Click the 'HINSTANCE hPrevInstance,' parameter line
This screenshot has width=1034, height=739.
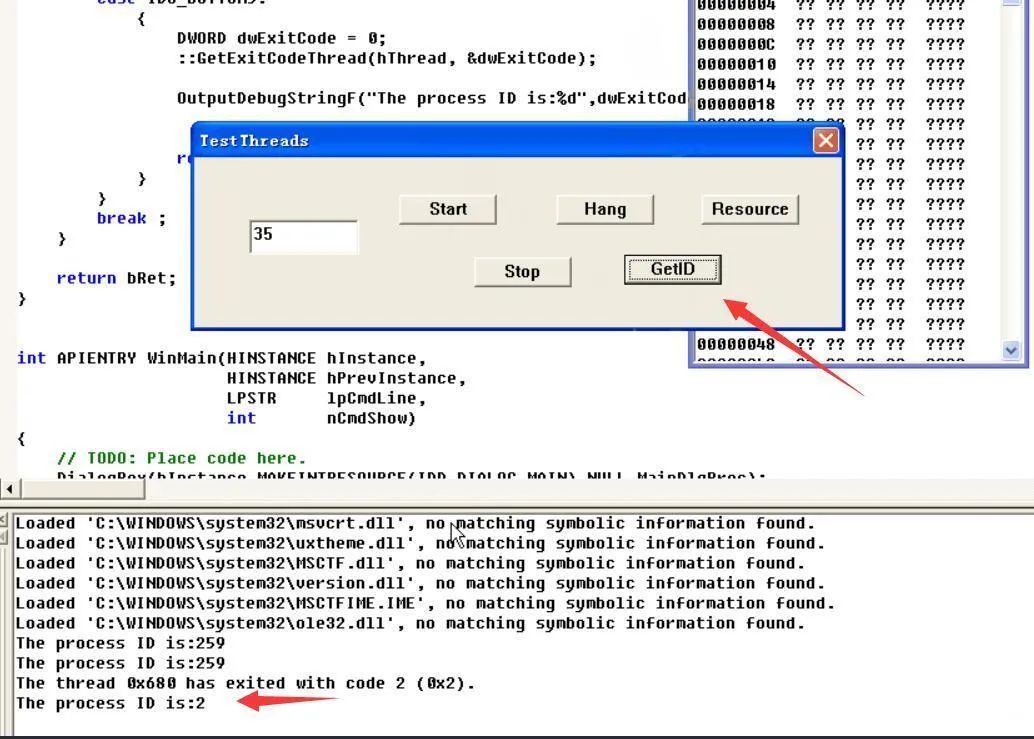[x=346, y=378]
